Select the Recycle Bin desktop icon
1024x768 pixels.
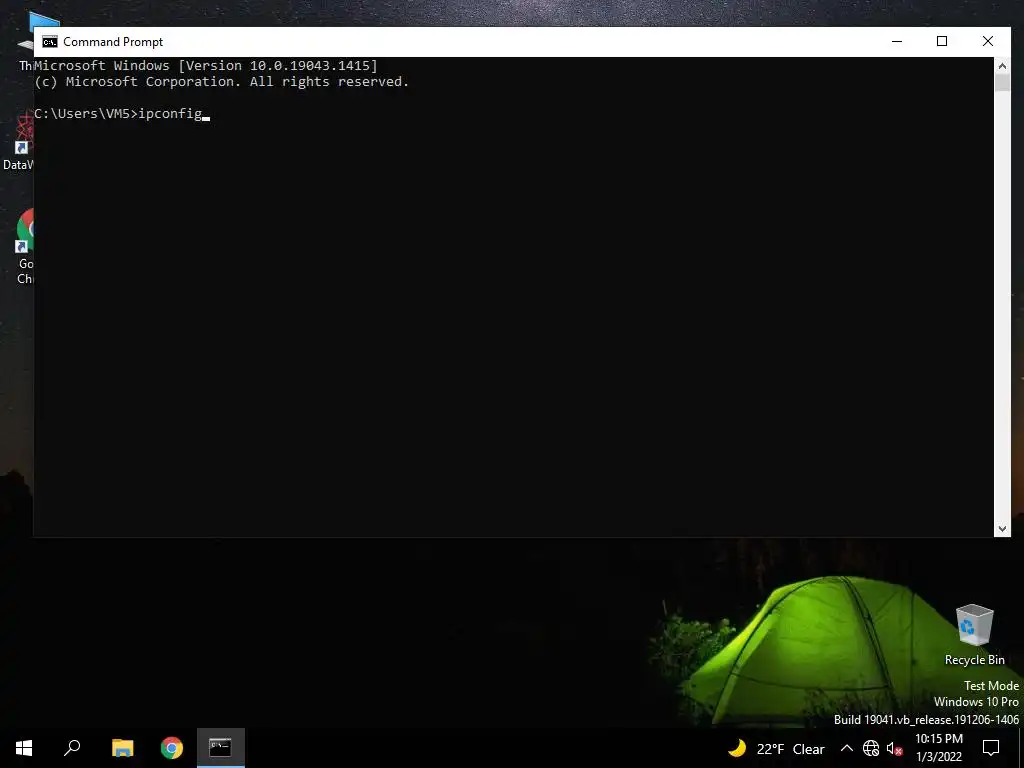(974, 634)
